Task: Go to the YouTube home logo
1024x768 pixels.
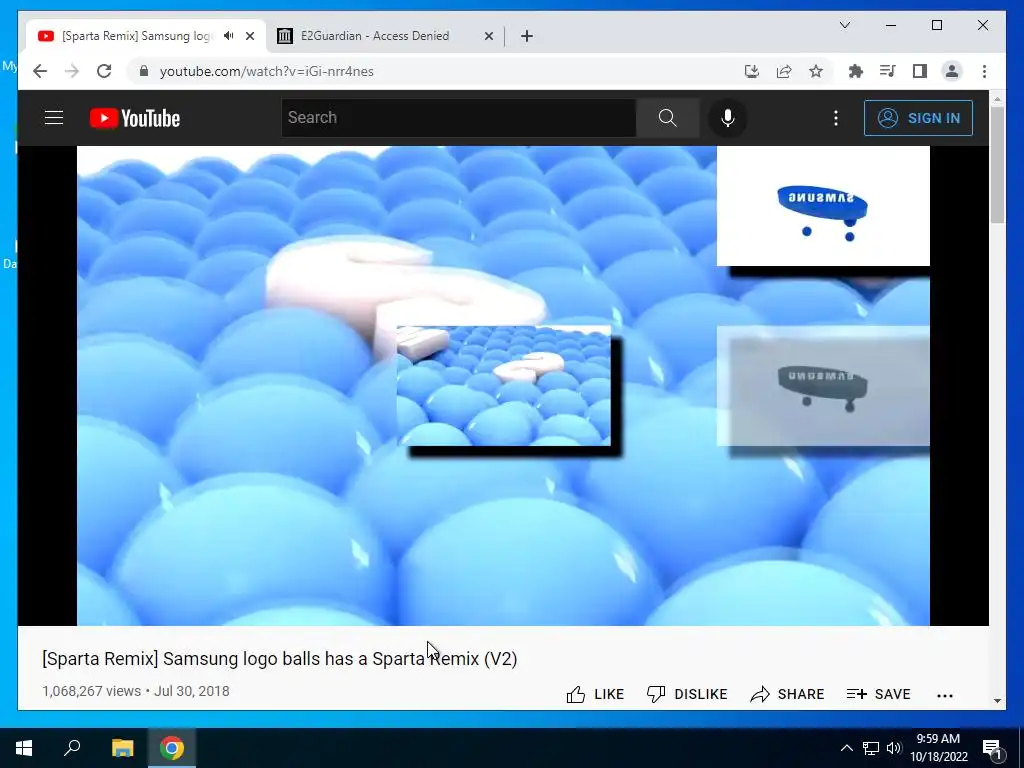Action: [x=135, y=118]
